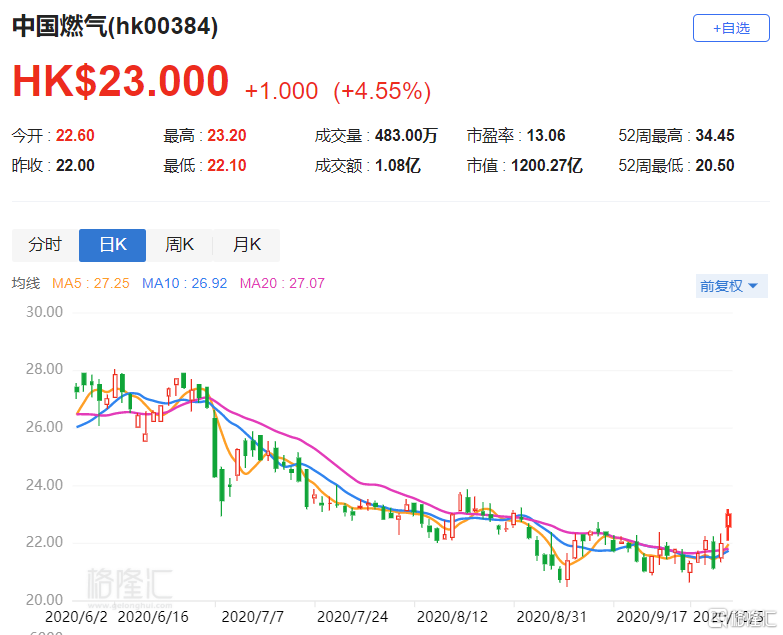This screenshot has height=635, width=783.
Task: Click the 中国燃气(hk00384) stock title
Action: point(115,27)
